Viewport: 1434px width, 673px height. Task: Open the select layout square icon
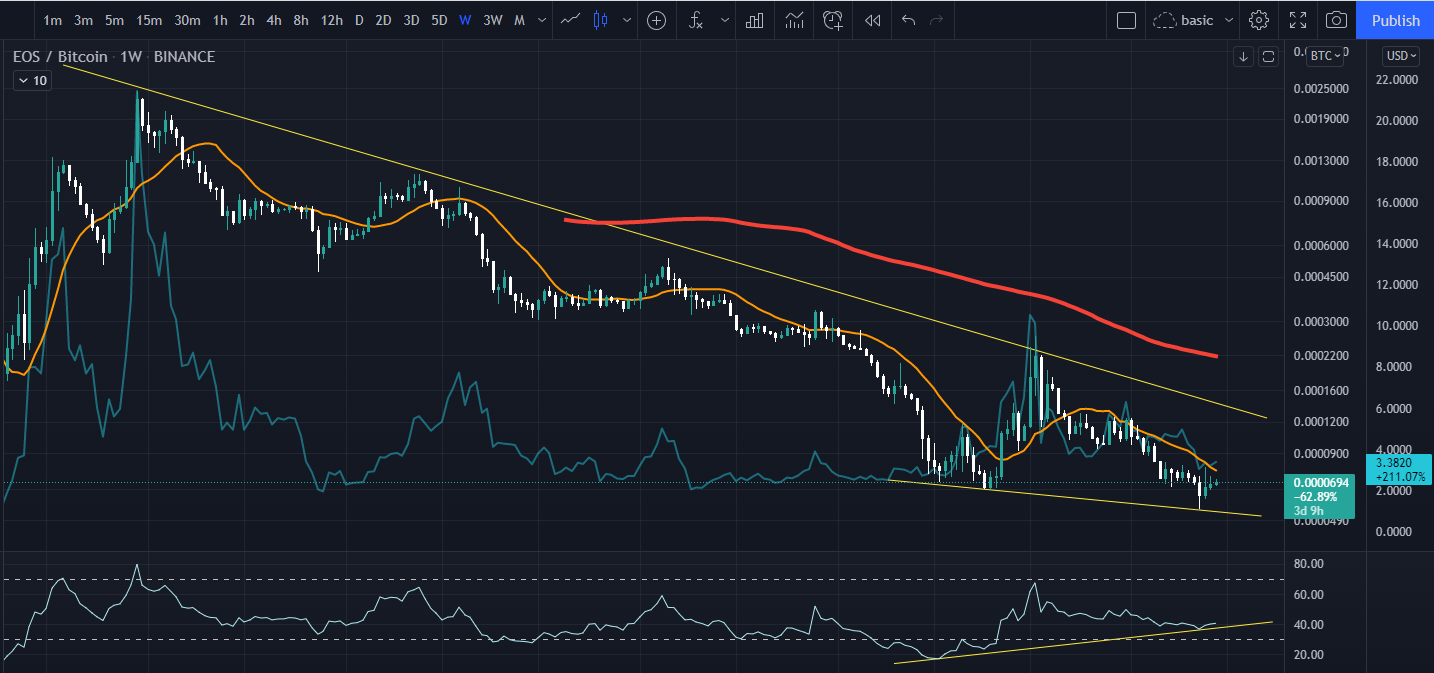point(1126,20)
